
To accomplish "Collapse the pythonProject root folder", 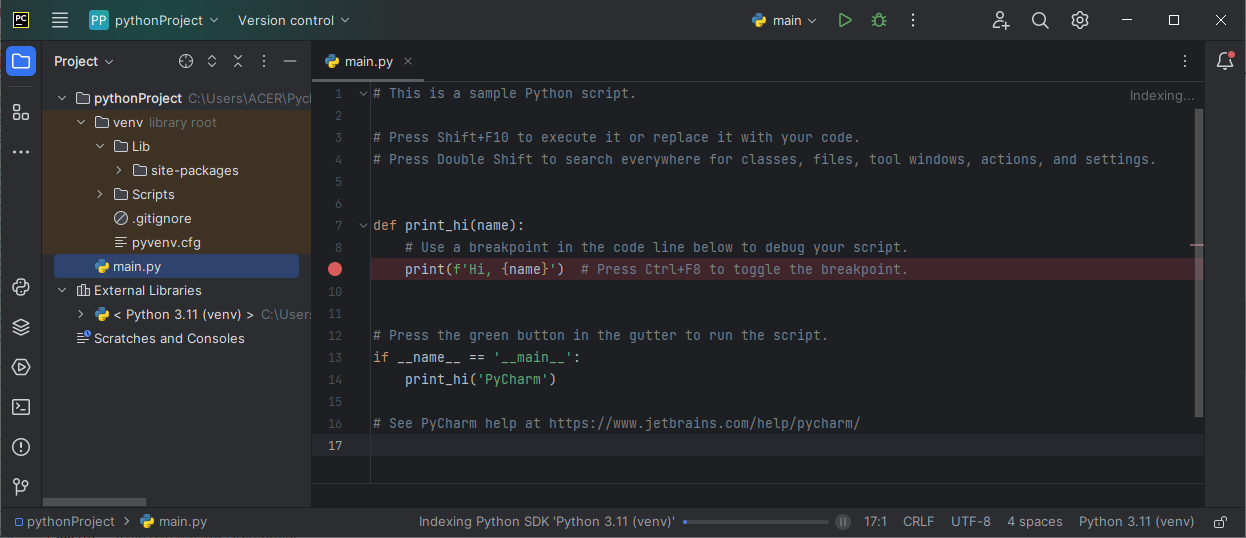I will (62, 98).
